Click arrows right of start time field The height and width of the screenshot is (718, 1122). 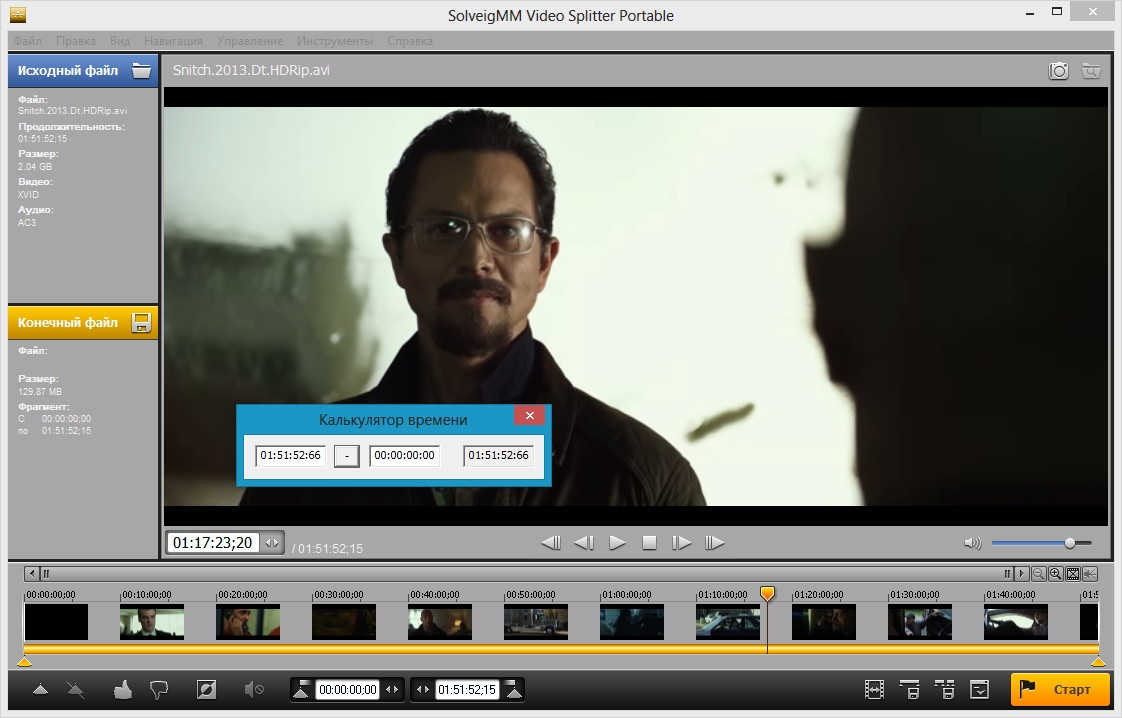pos(391,689)
